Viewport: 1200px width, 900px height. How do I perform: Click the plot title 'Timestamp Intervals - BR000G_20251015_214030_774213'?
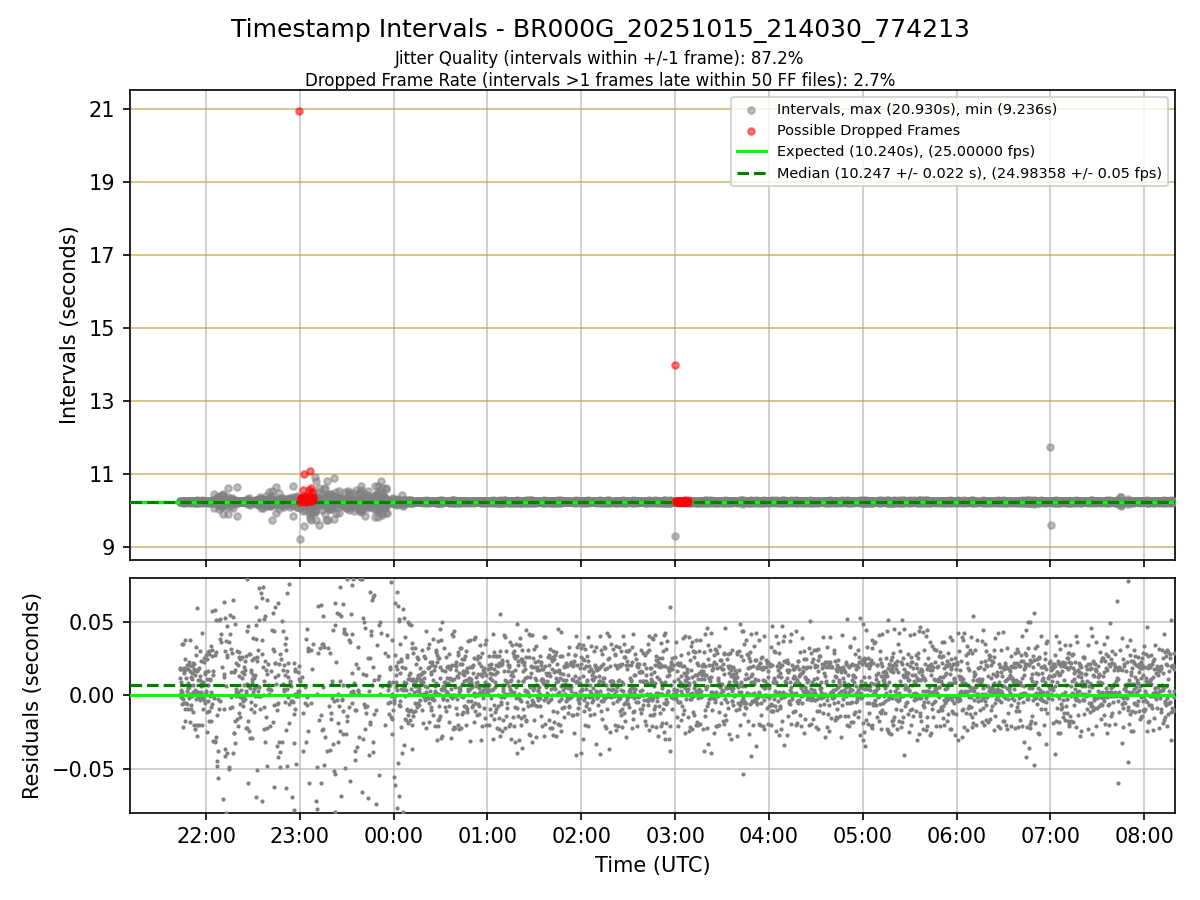click(600, 29)
